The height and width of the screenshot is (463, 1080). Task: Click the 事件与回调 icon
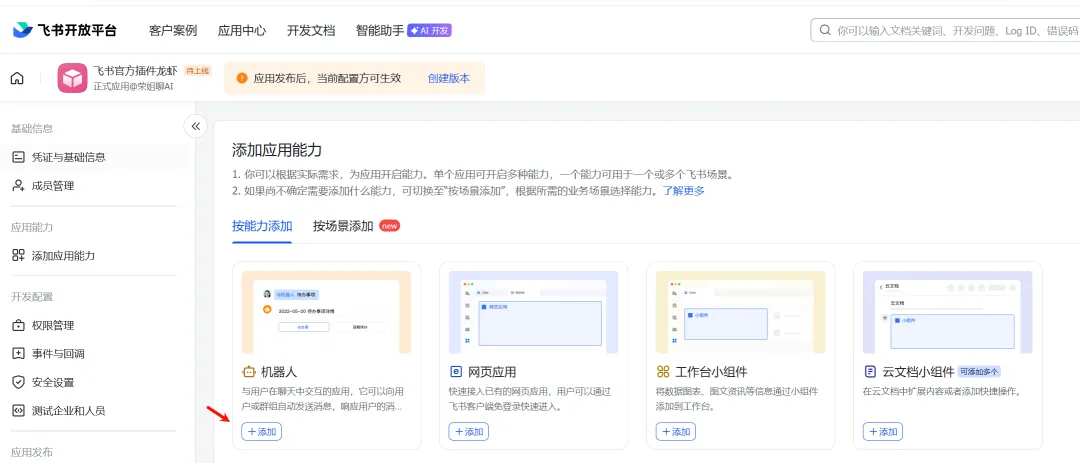tap(19, 353)
